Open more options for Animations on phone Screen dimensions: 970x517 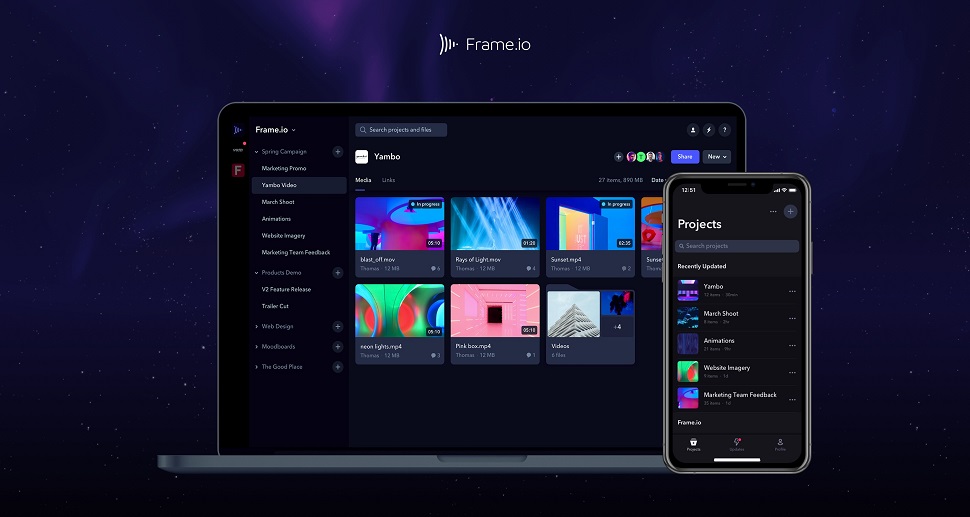792,346
